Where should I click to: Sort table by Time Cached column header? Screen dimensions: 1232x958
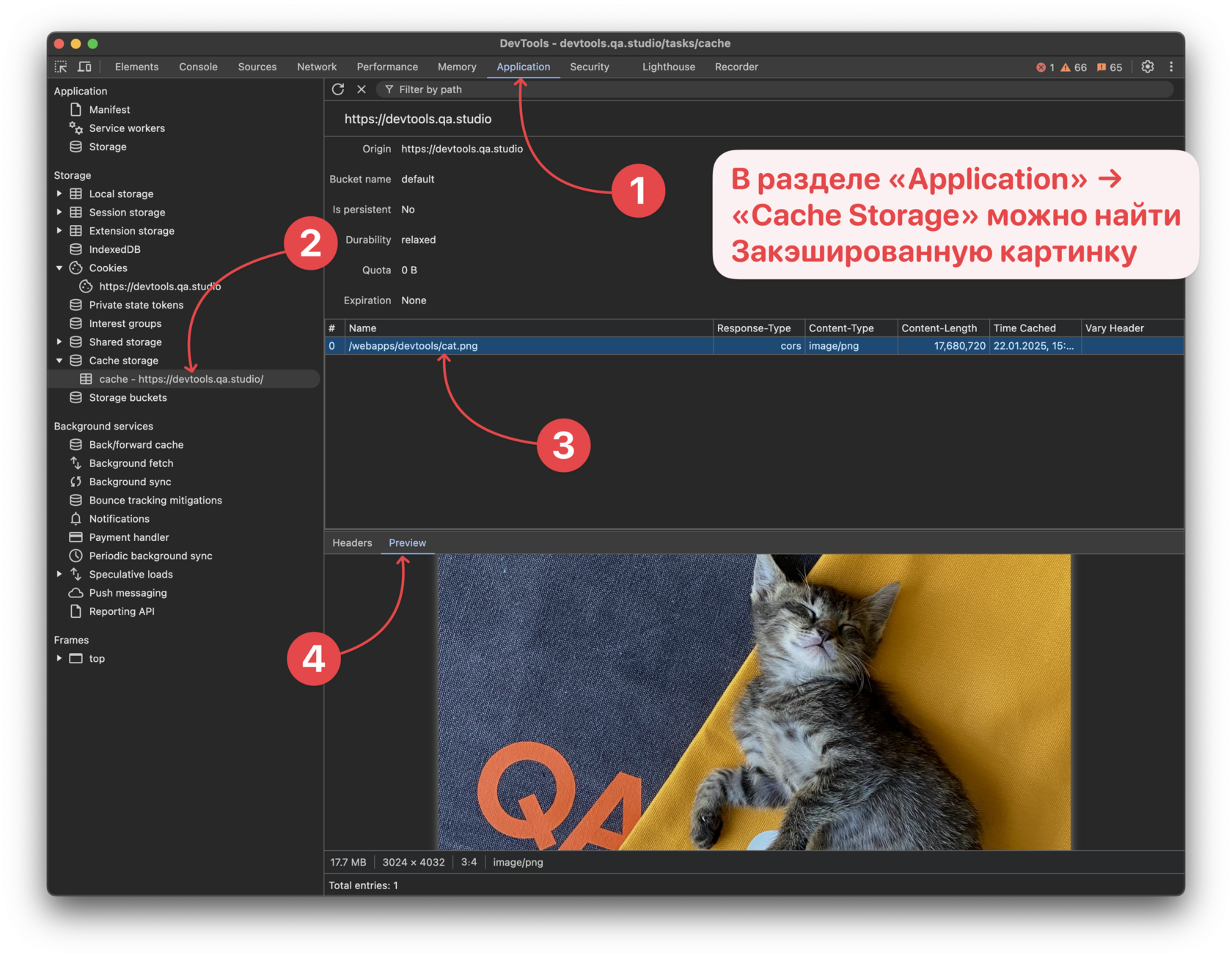[x=1035, y=328]
